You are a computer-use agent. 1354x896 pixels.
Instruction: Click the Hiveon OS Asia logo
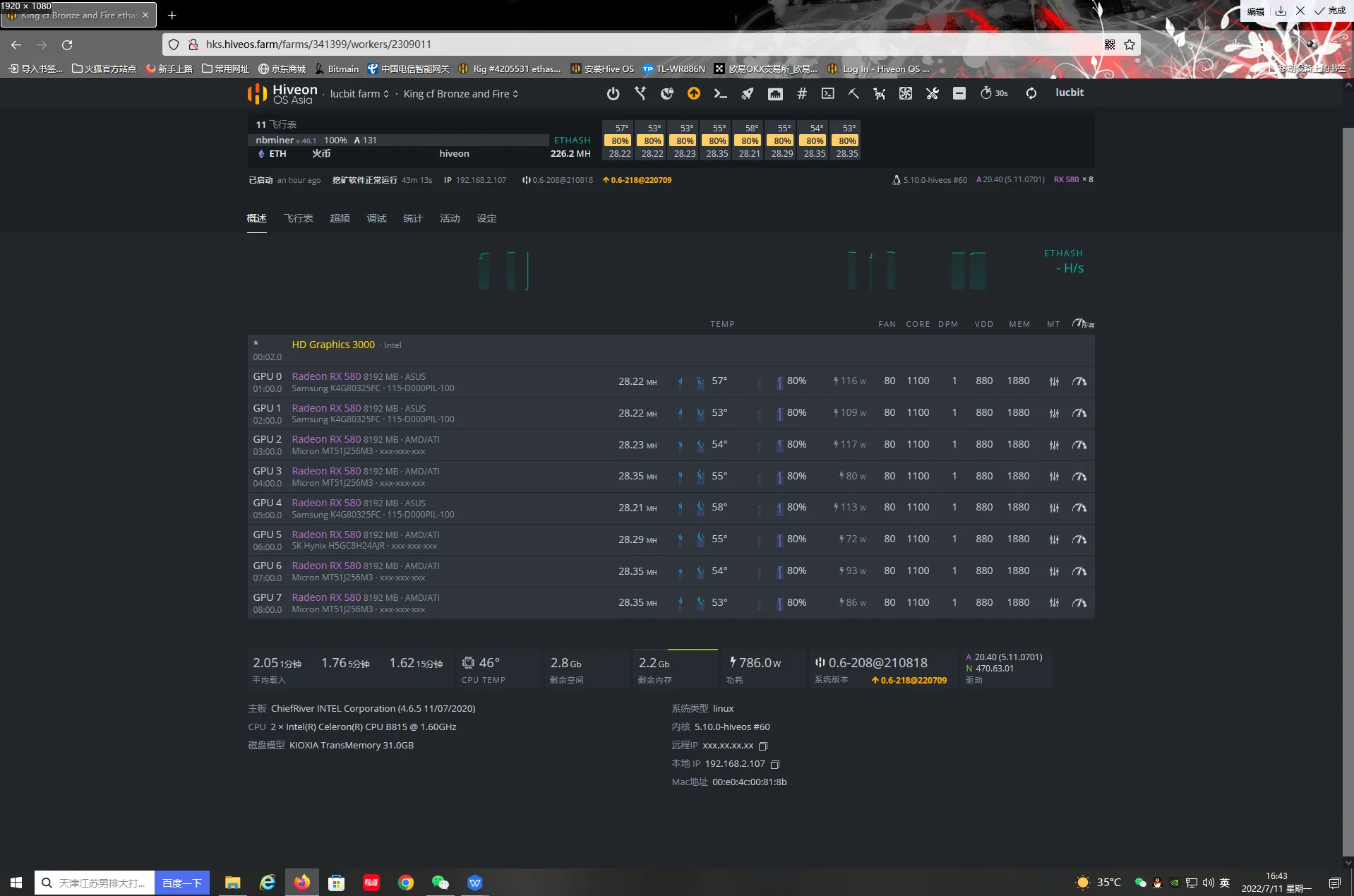[282, 94]
